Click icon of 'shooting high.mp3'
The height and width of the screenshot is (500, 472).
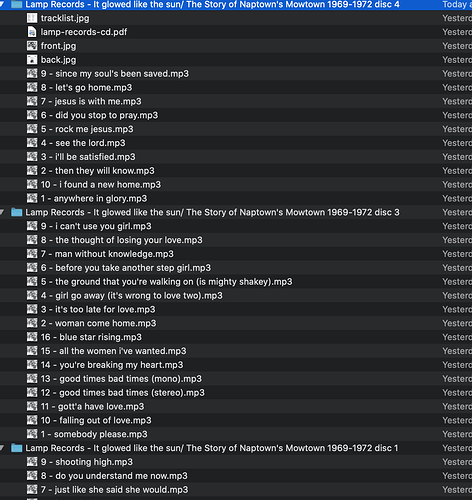(x=32, y=462)
